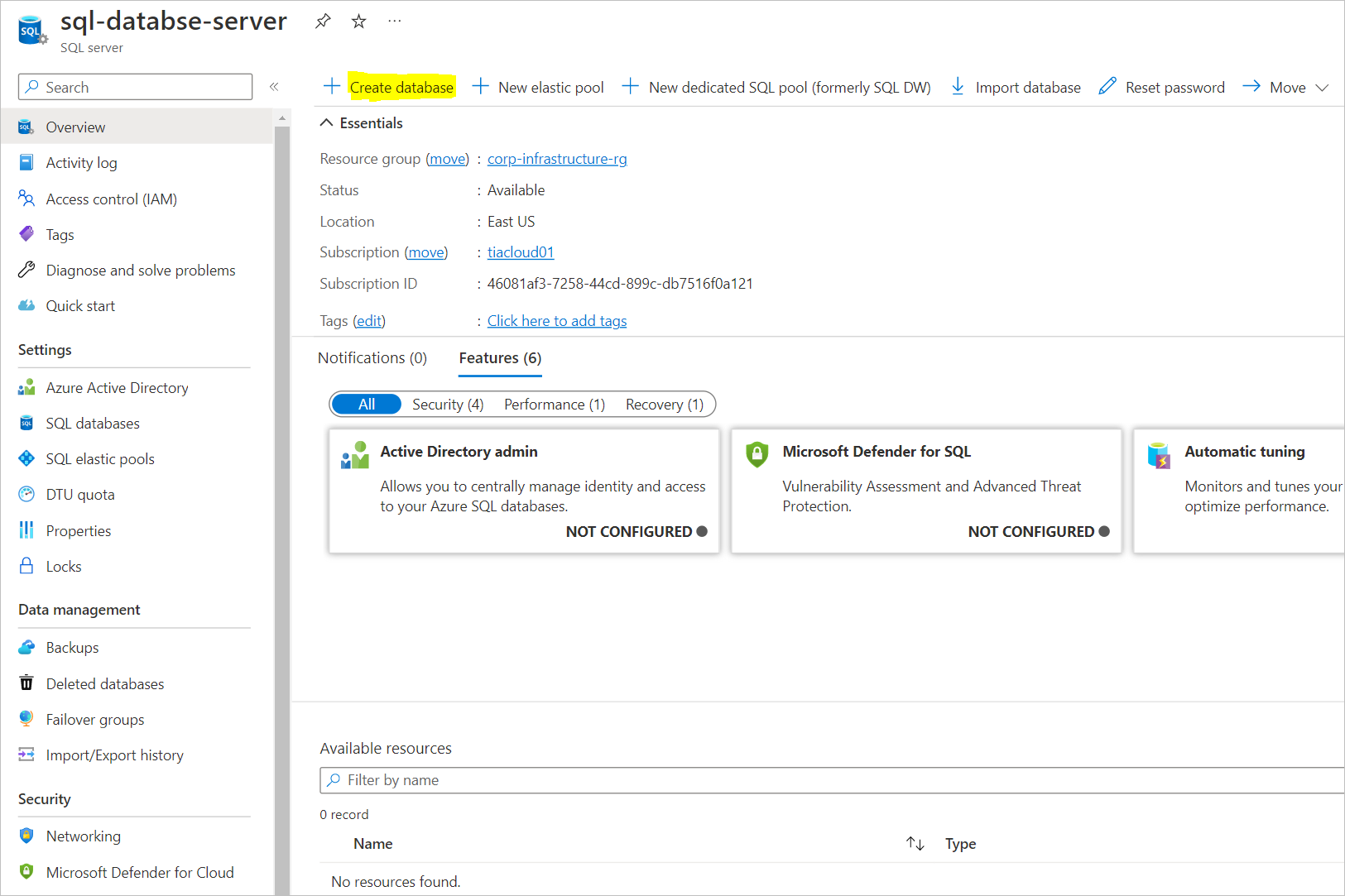1345x896 pixels.
Task: Open the Activity log icon
Action: [x=26, y=162]
